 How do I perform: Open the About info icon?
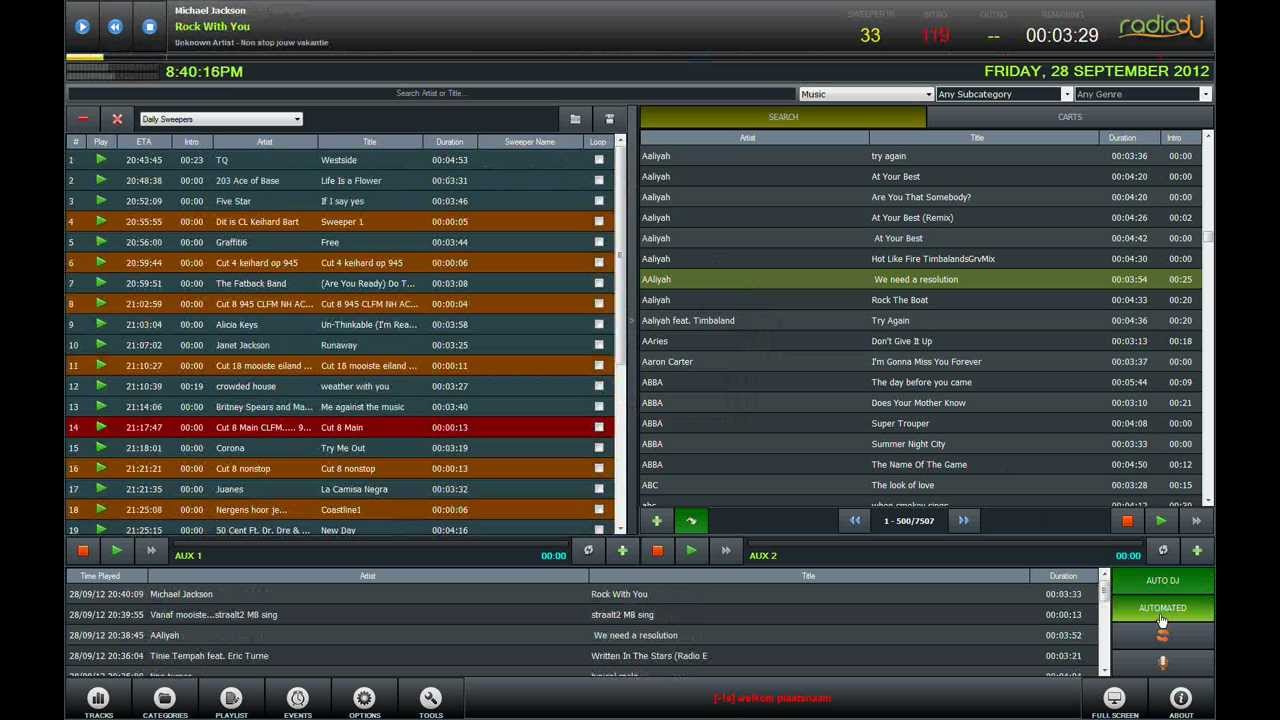point(1181,702)
